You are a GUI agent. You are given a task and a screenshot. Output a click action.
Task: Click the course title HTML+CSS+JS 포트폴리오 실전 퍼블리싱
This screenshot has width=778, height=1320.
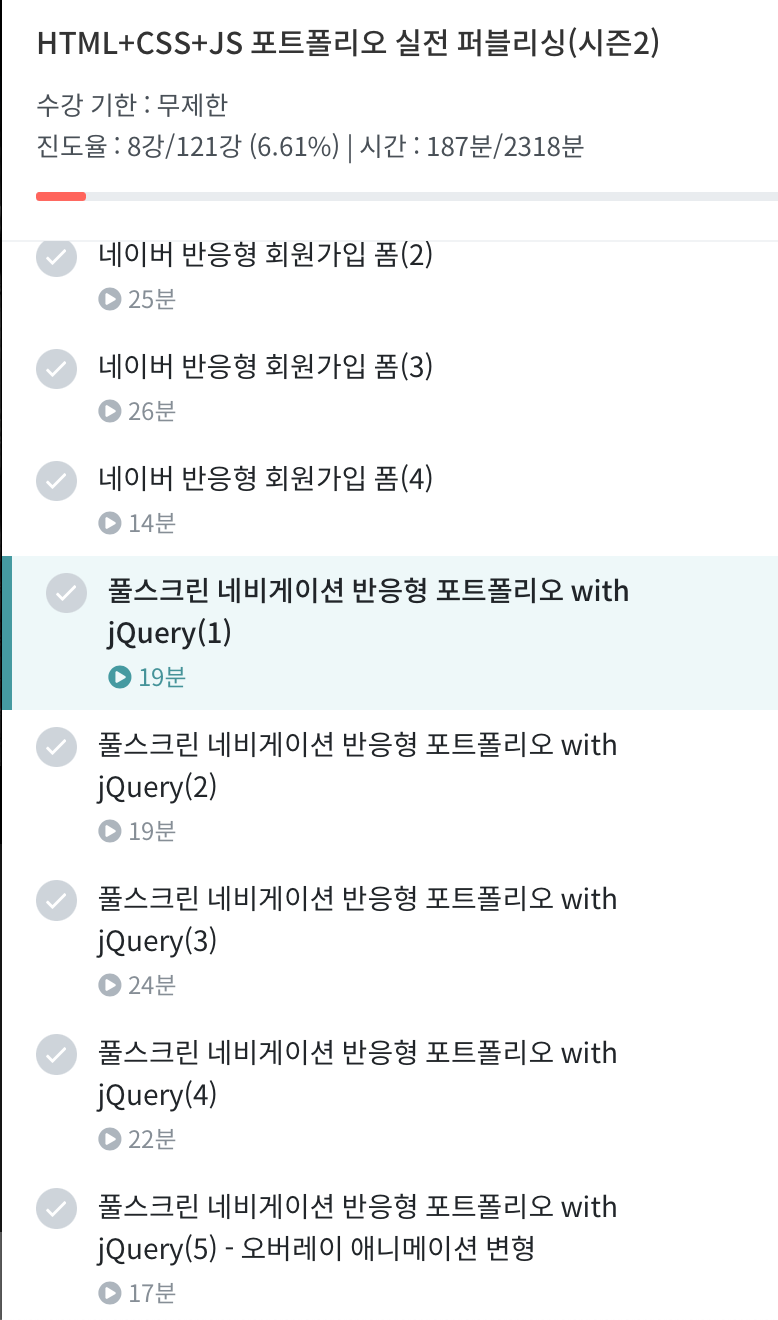(x=347, y=44)
